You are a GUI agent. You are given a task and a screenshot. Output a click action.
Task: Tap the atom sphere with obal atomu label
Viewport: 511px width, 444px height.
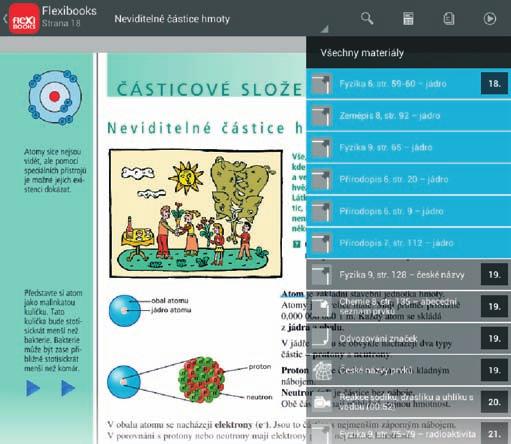[x=125, y=310]
